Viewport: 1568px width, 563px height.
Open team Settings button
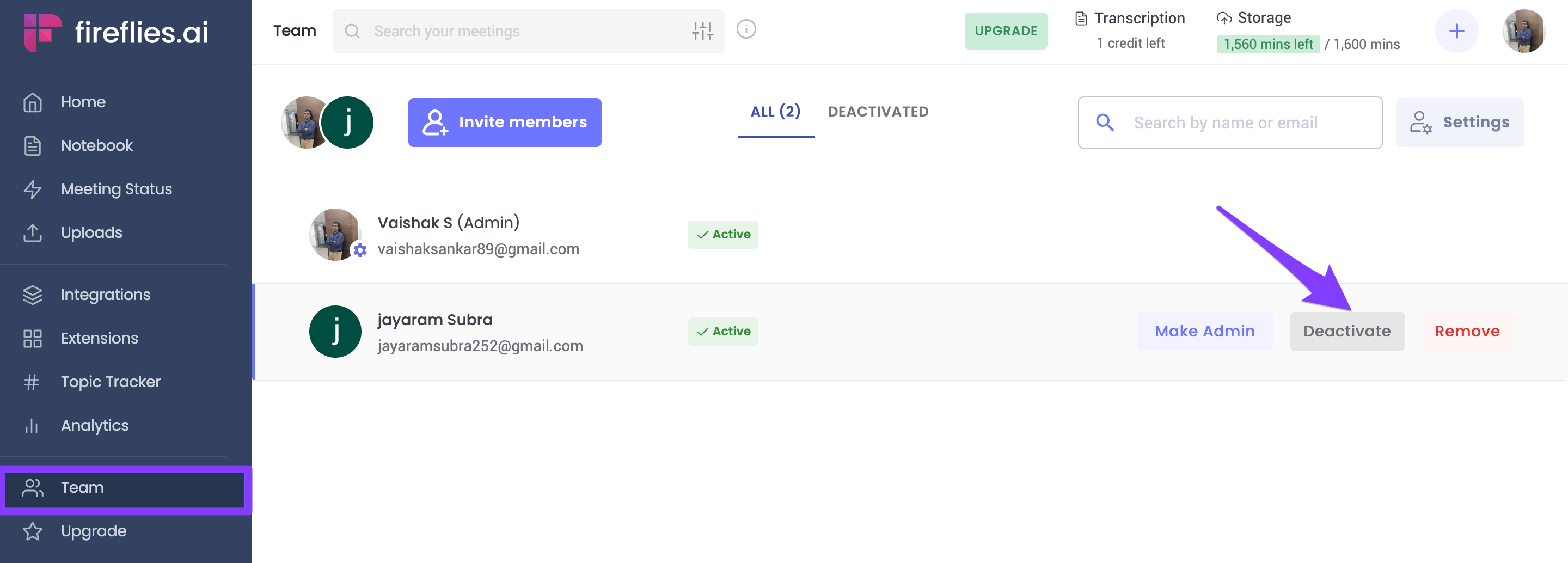click(1460, 123)
